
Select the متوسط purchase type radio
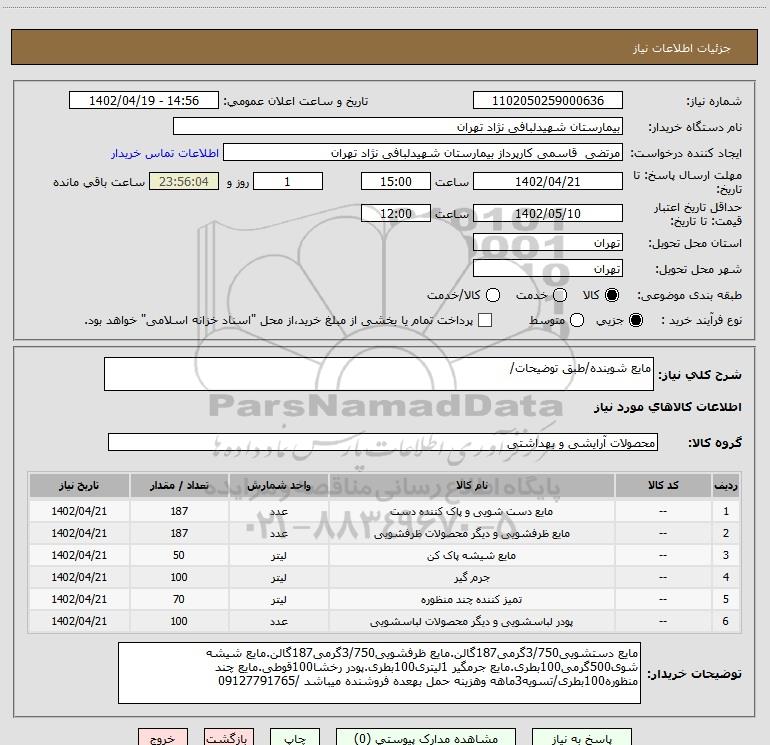(577, 320)
